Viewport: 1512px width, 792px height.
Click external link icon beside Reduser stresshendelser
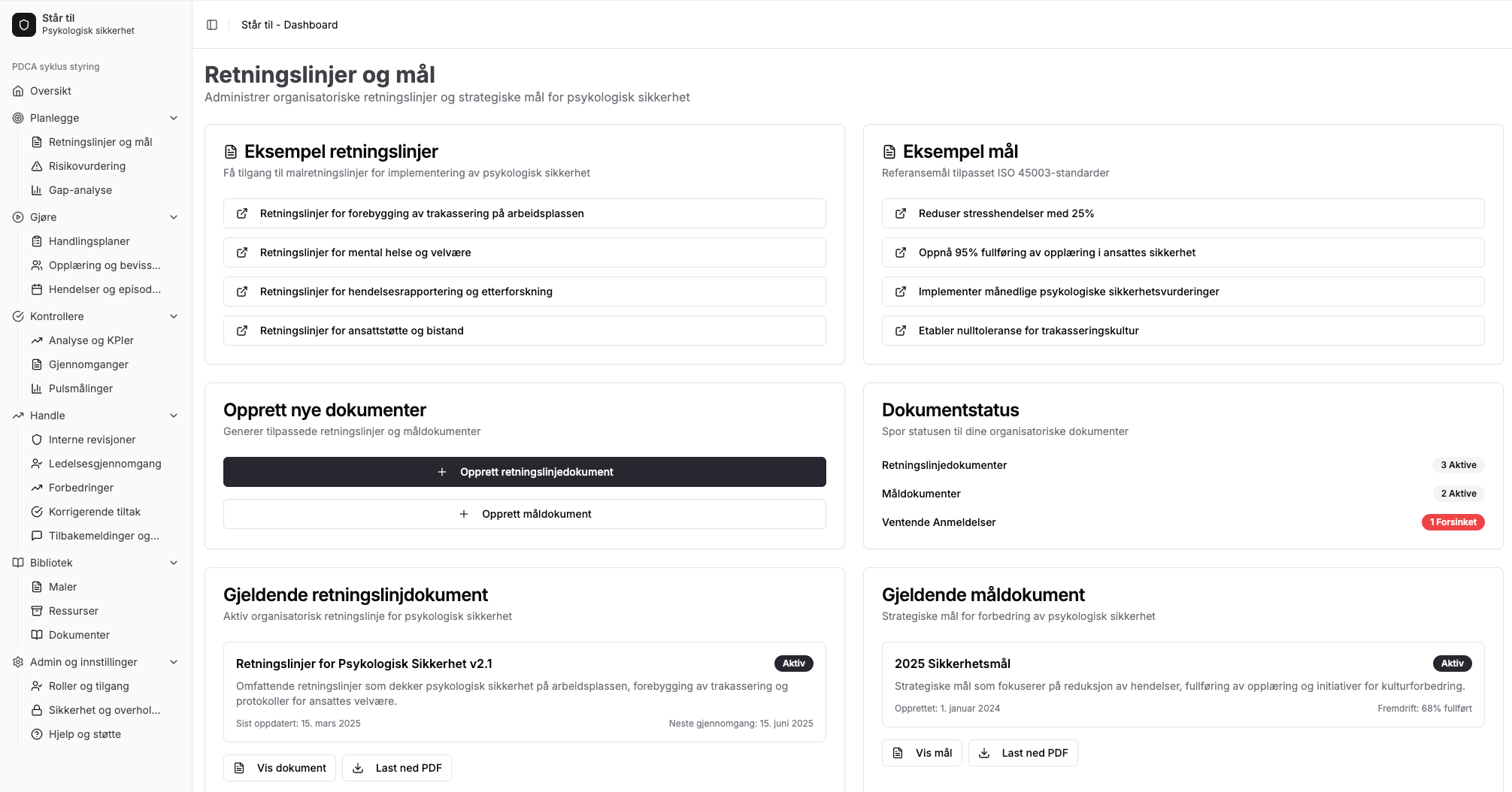coord(901,213)
